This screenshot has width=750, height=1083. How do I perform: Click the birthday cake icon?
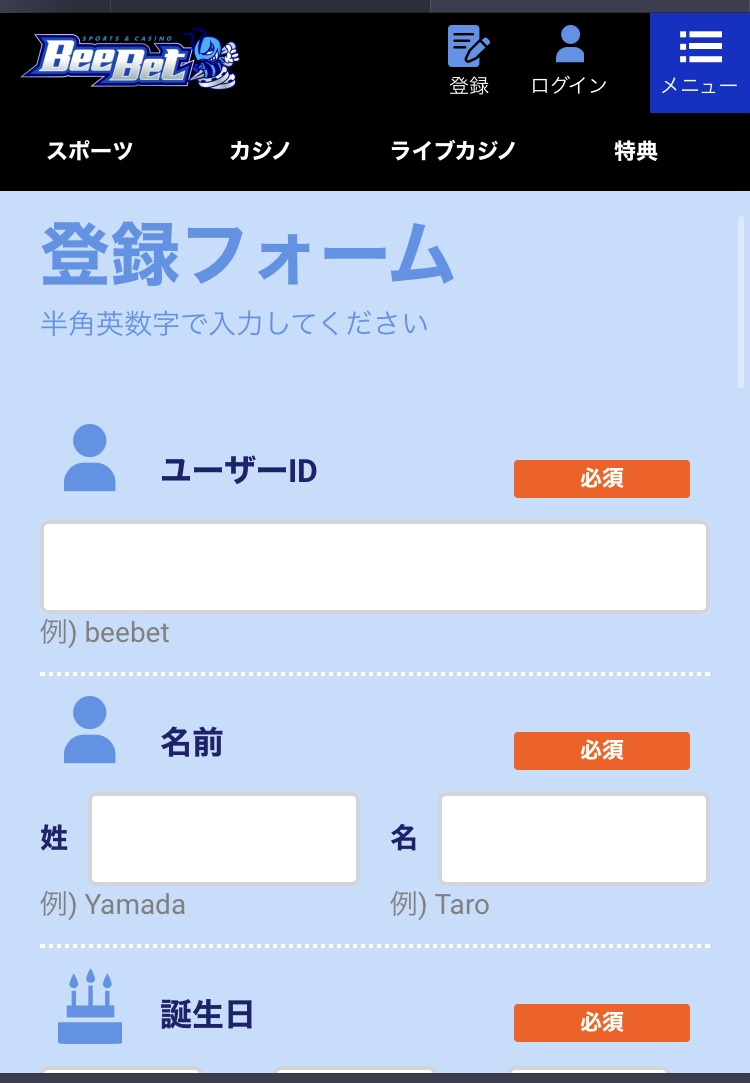click(x=90, y=1006)
